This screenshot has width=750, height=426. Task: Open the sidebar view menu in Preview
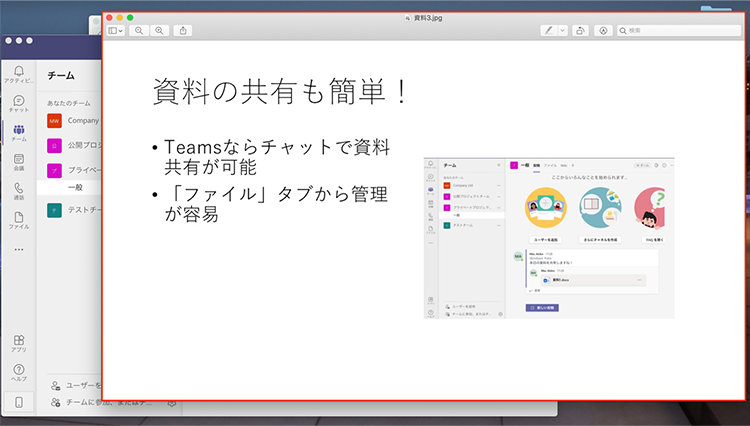point(116,31)
